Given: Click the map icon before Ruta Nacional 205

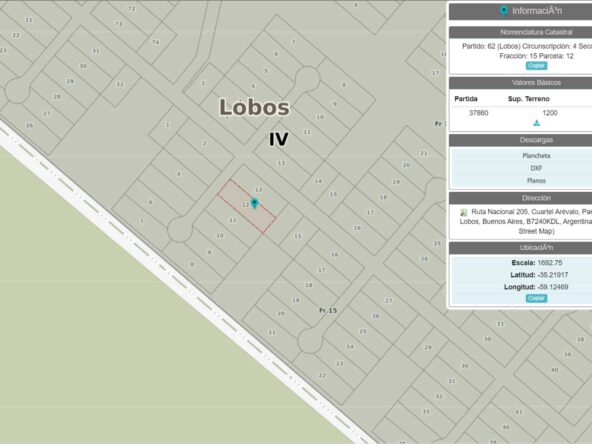Looking at the screenshot, I should tap(464, 212).
